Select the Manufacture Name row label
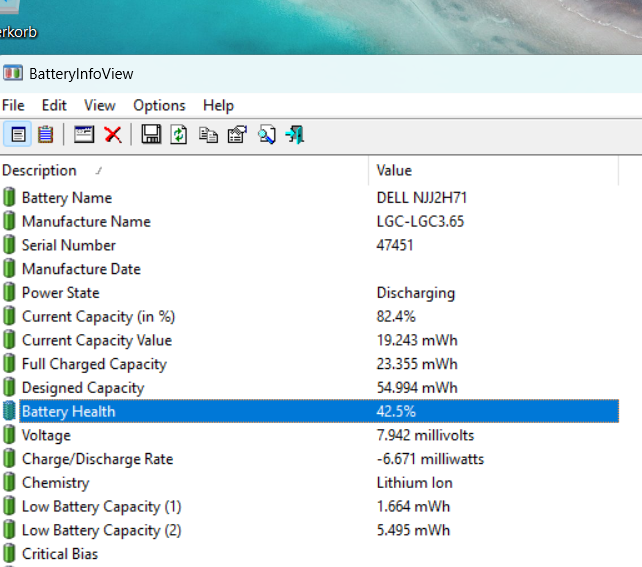The height and width of the screenshot is (567, 642). click(x=86, y=221)
